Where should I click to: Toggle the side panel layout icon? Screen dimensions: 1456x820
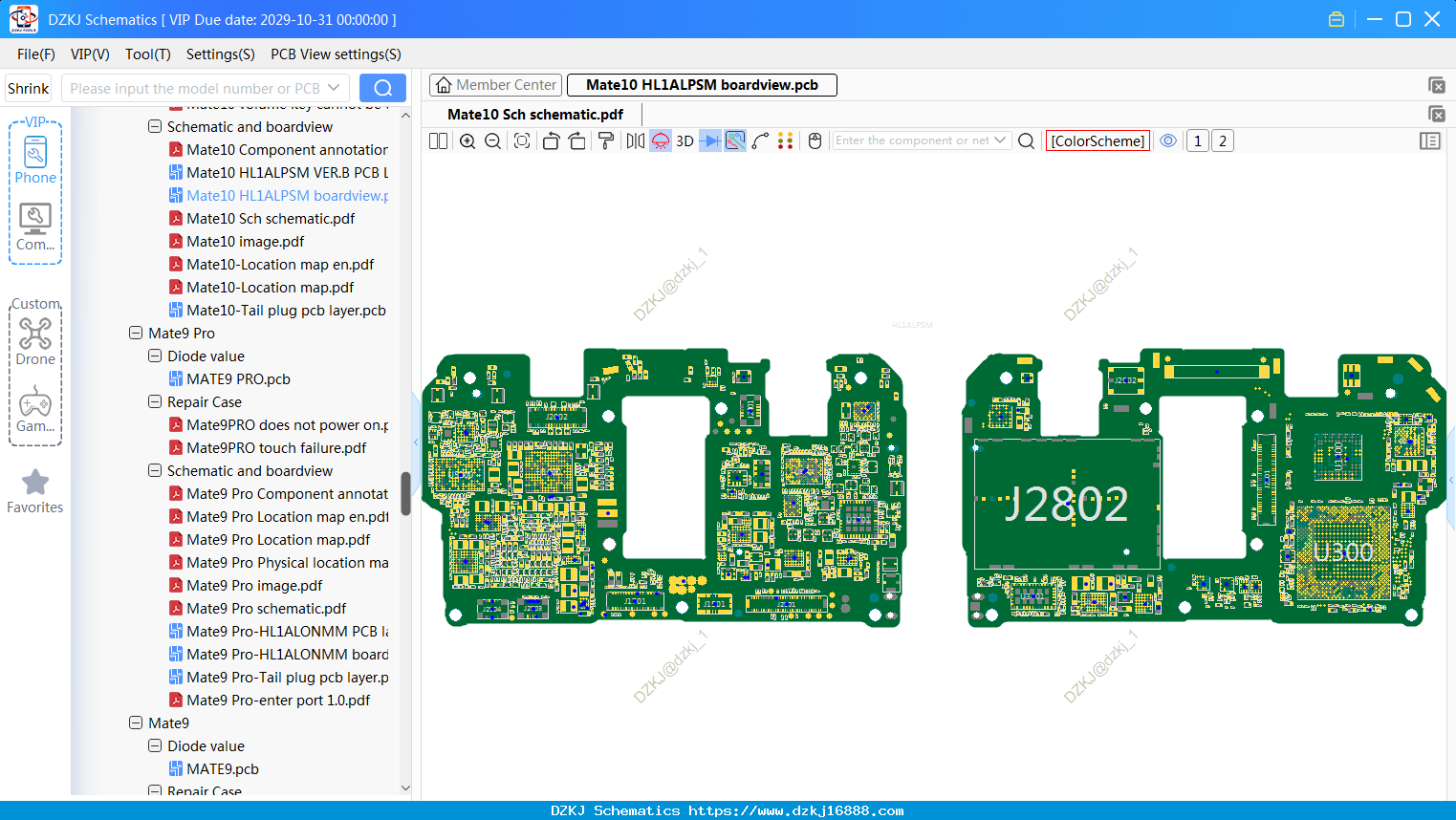1430,141
